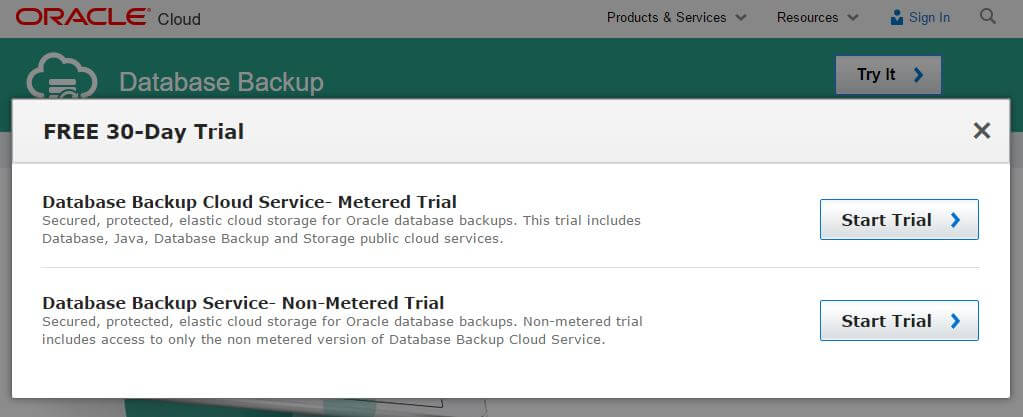Follow the Sign In link

click(x=930, y=17)
